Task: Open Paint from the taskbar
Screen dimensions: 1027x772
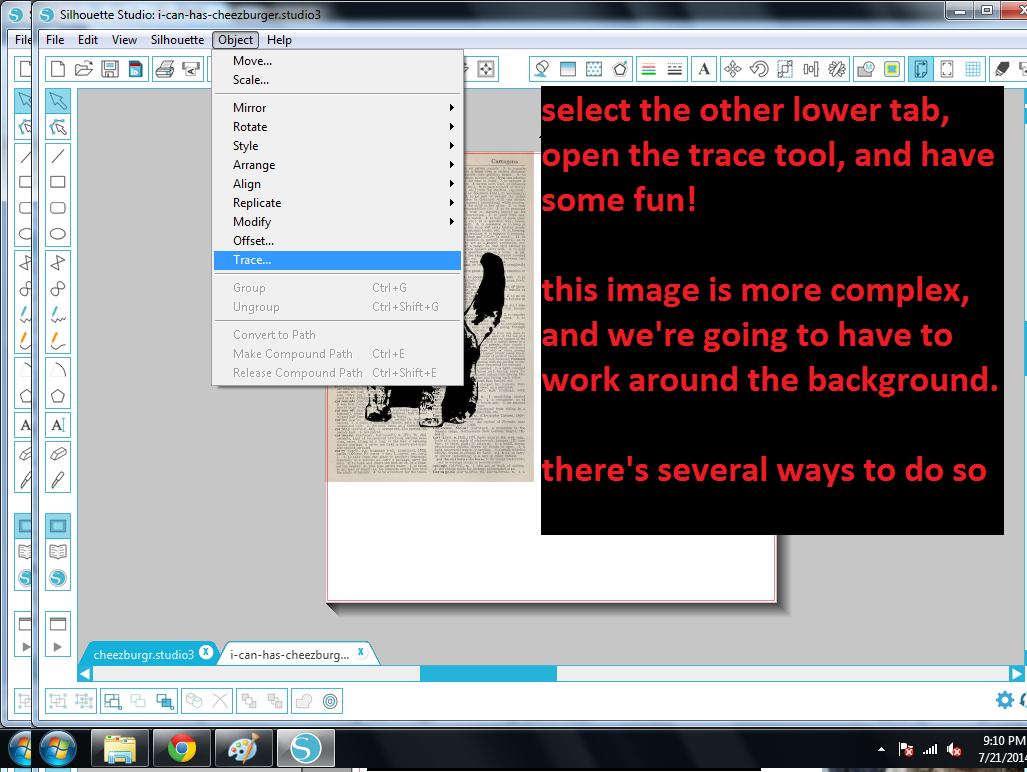Action: pyautogui.click(x=244, y=748)
